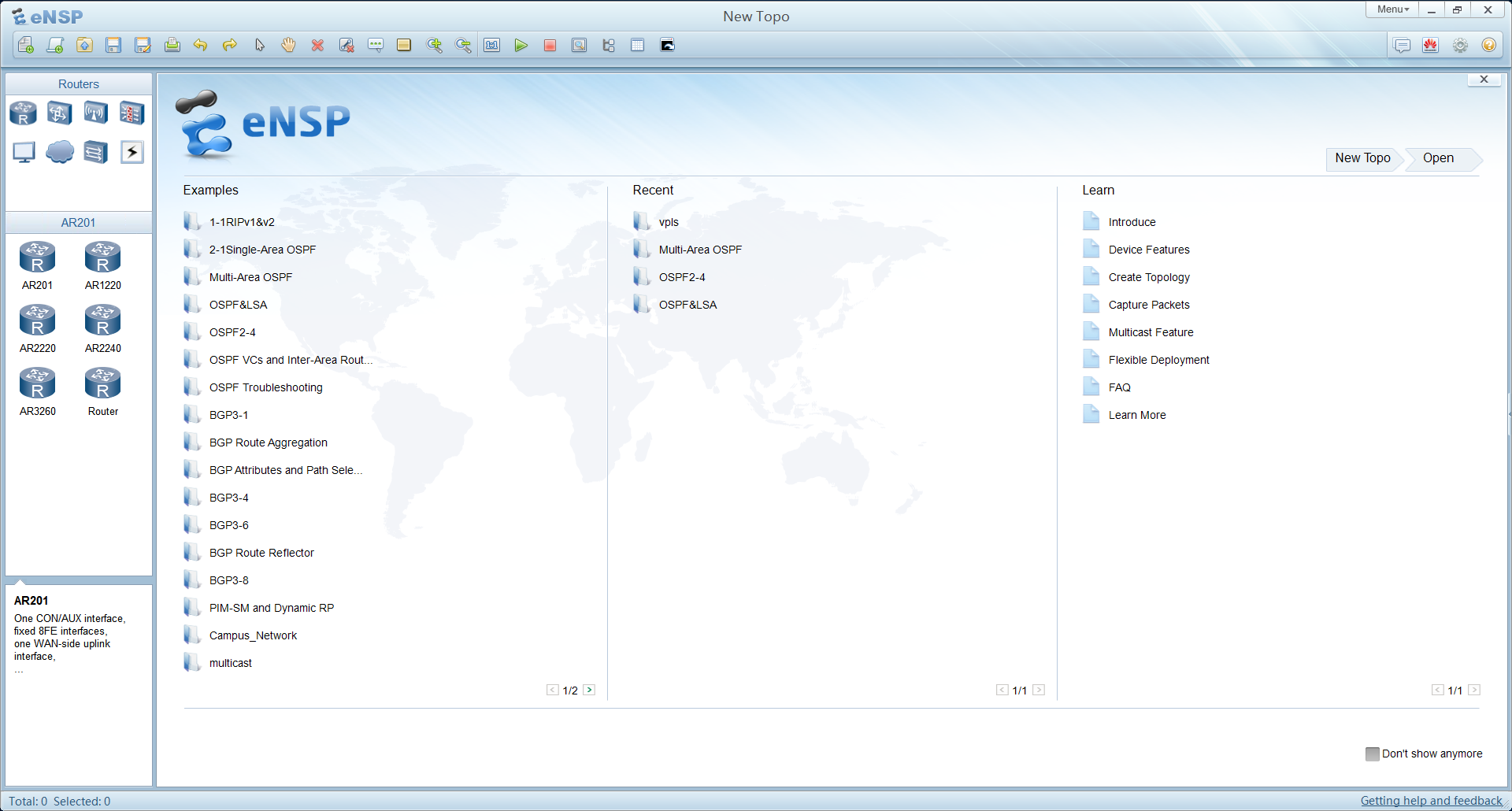This screenshot has height=811, width=1512.
Task: Select the Routers device category icon
Action: click(23, 113)
